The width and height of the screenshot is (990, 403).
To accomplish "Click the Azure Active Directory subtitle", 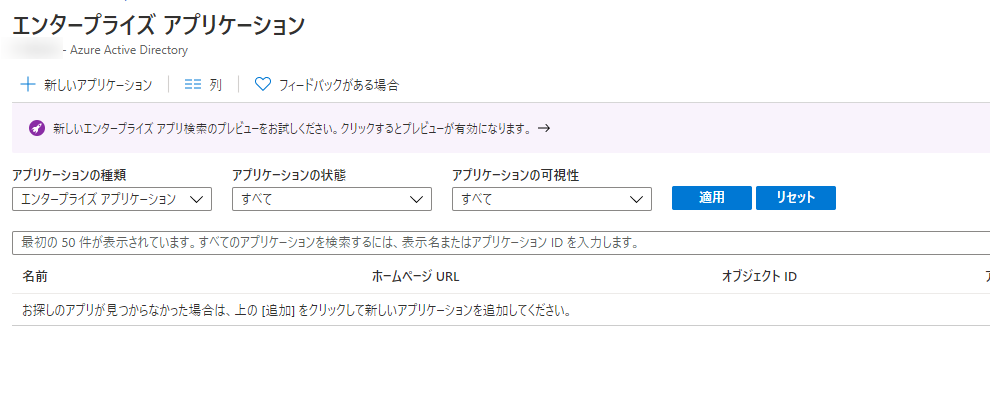I will coord(129,50).
